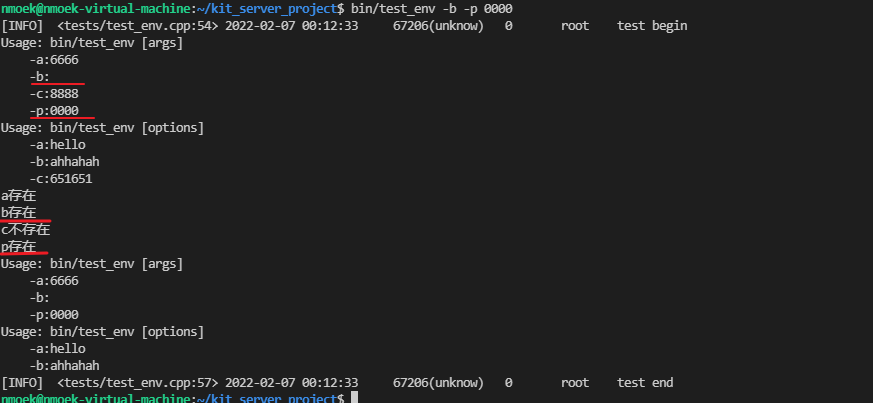The height and width of the screenshot is (403, 873).
Task: Click the 'test end' log message
Action: (645, 383)
